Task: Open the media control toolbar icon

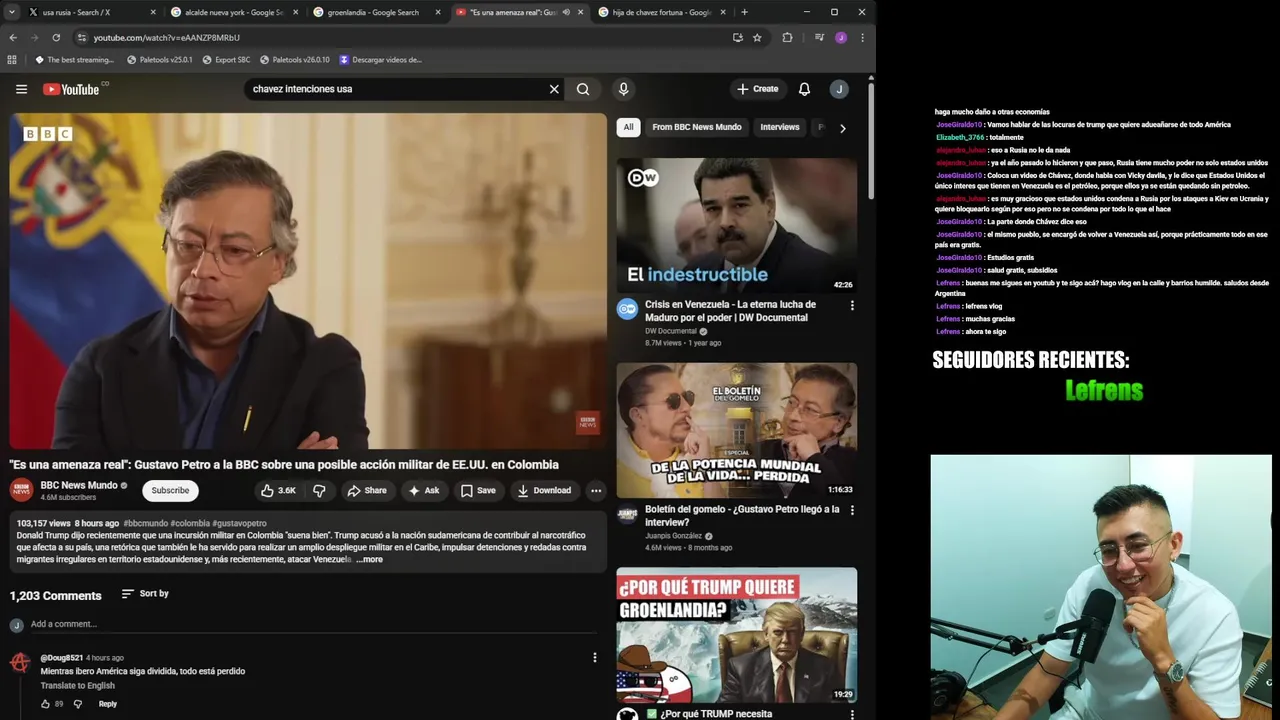Action: coord(819,38)
